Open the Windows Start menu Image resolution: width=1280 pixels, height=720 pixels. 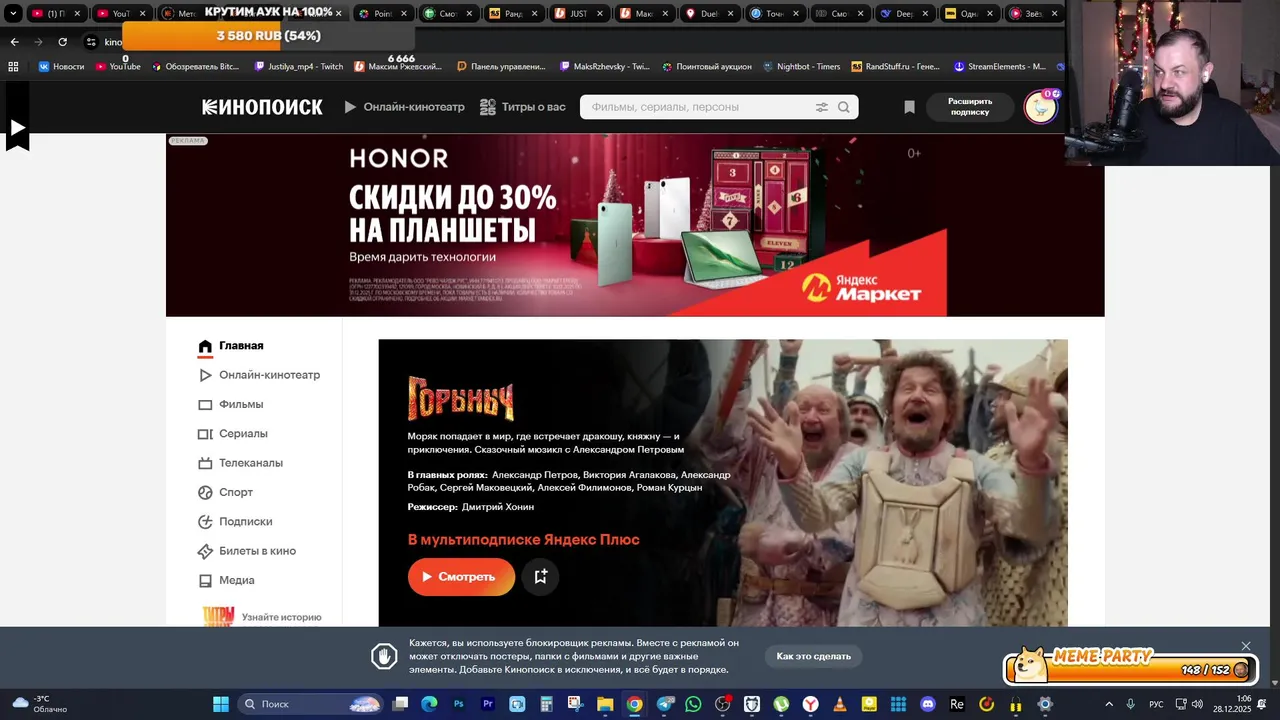point(220,704)
